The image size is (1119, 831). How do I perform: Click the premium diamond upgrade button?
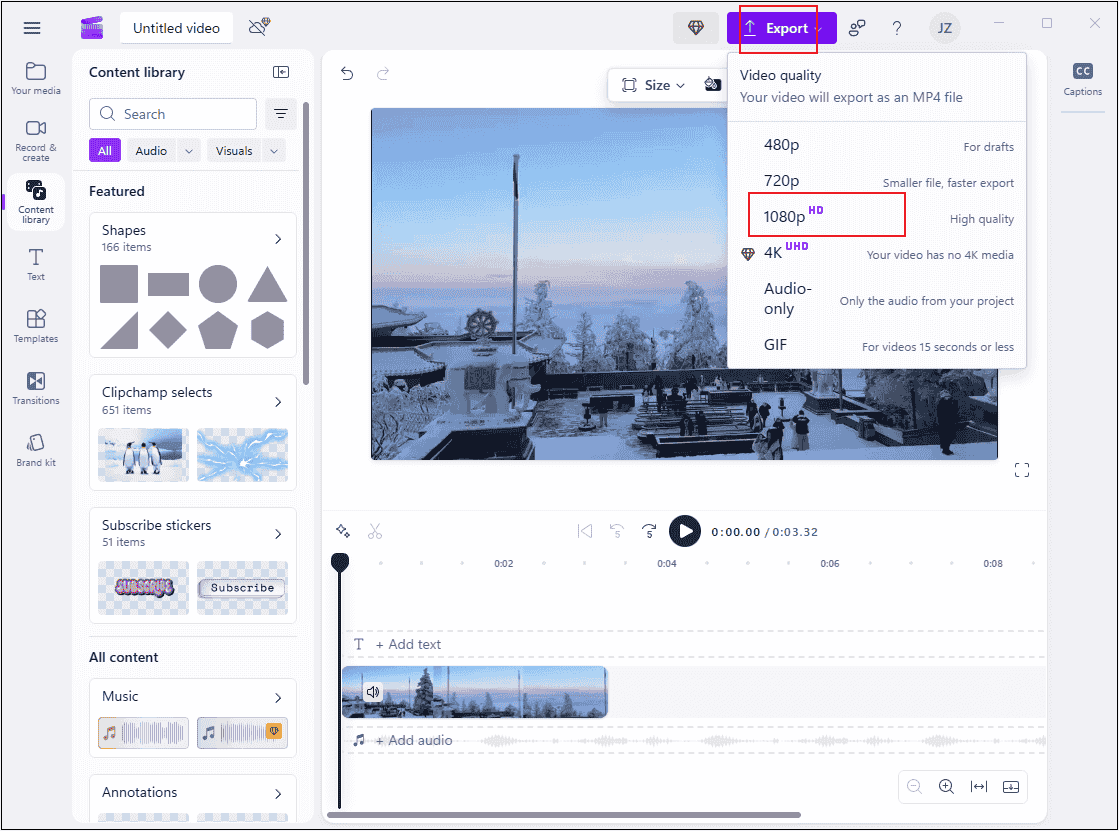696,28
